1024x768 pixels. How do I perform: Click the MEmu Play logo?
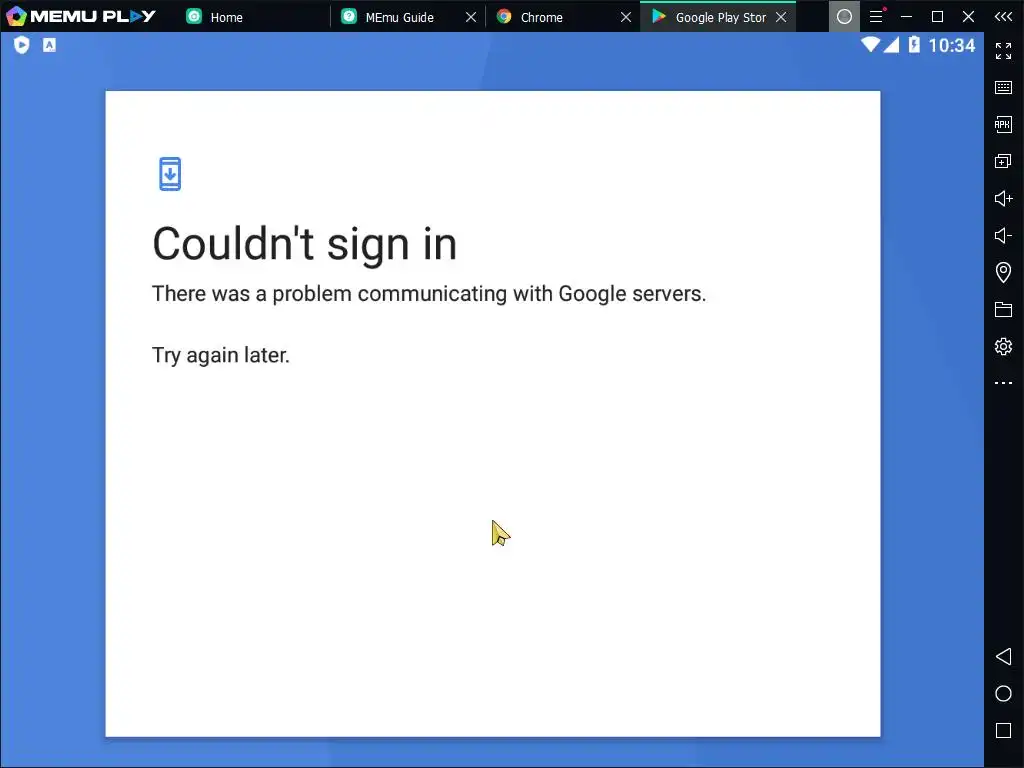tap(80, 16)
